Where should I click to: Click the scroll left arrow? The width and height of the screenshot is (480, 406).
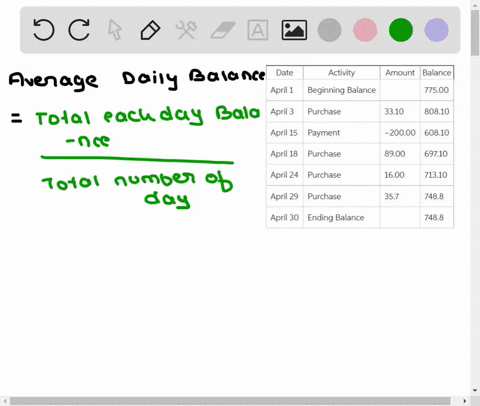tap(4, 401)
